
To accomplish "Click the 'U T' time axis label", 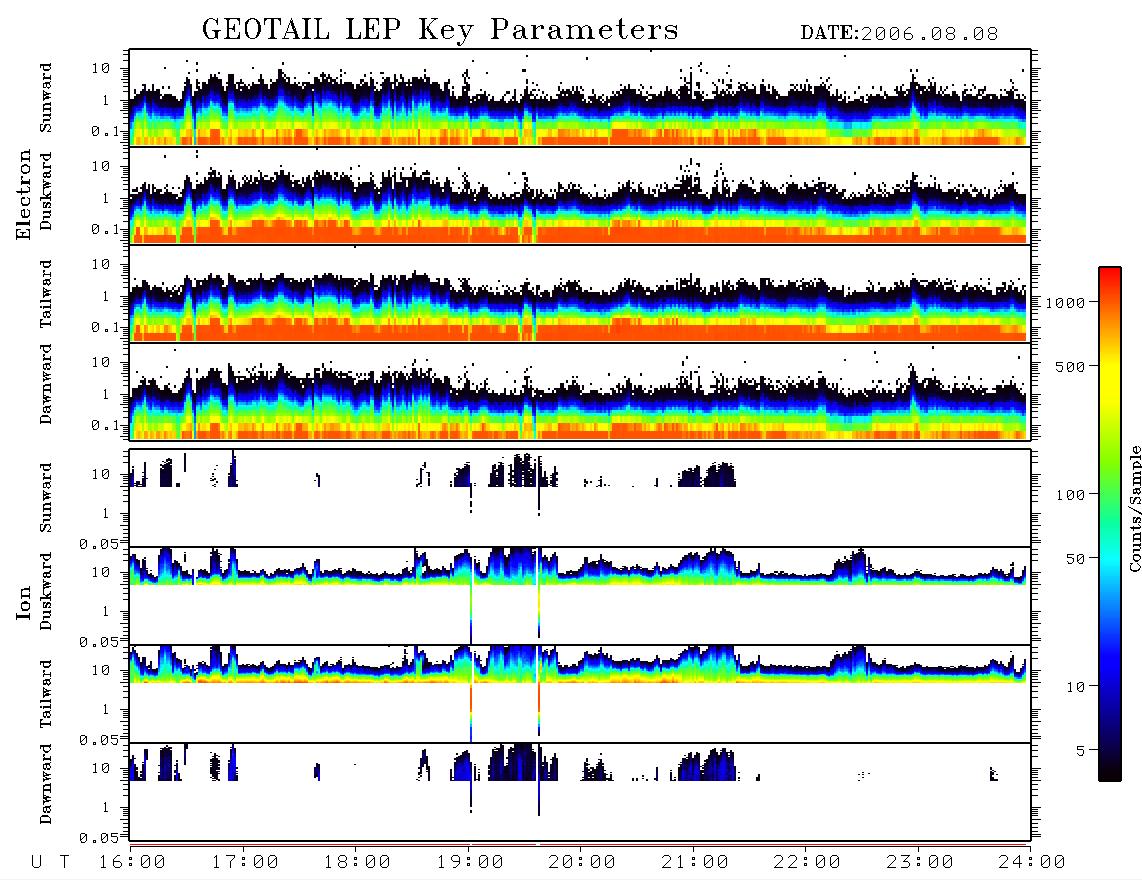I will click(50, 863).
